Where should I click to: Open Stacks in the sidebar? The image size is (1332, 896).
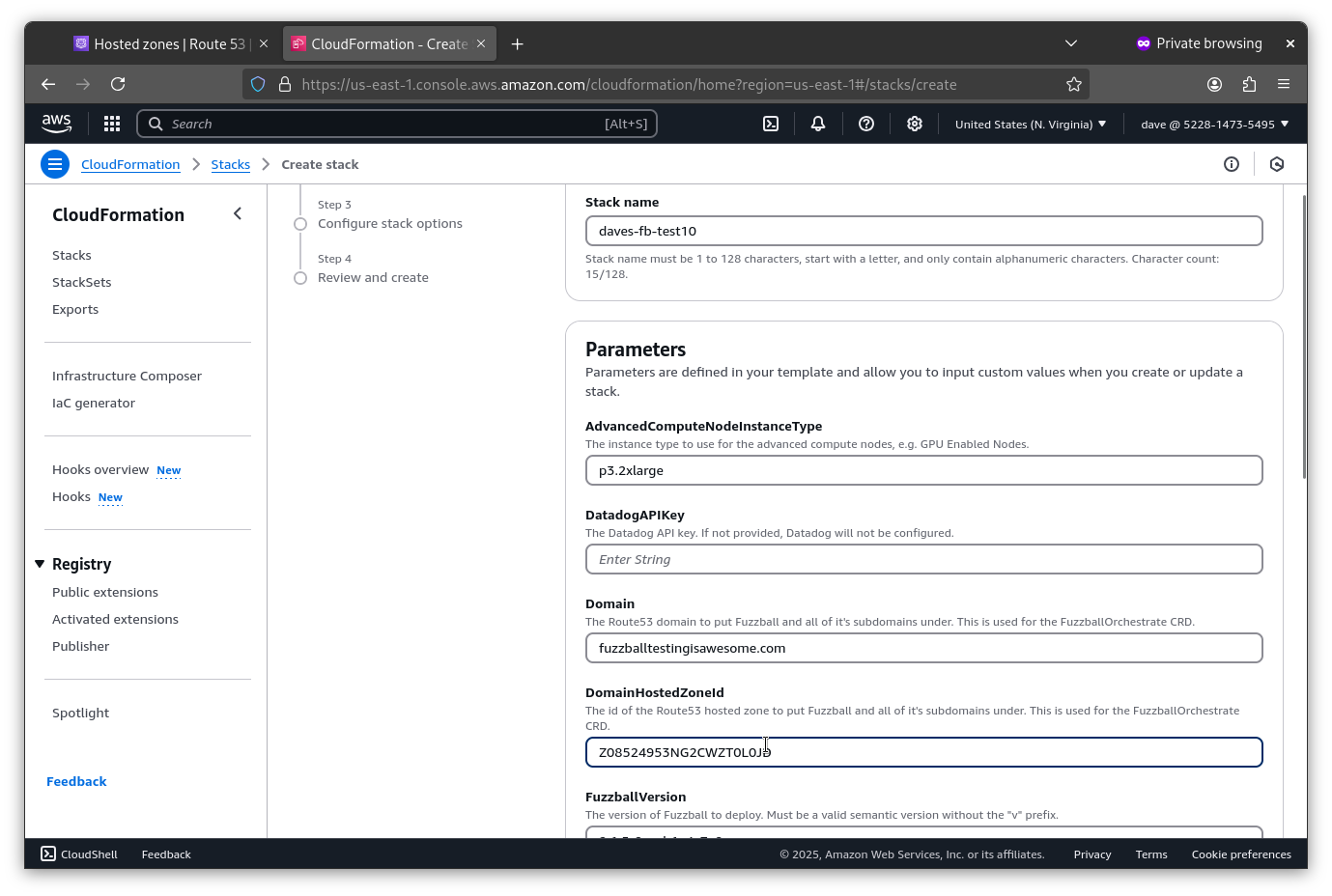tap(71, 255)
